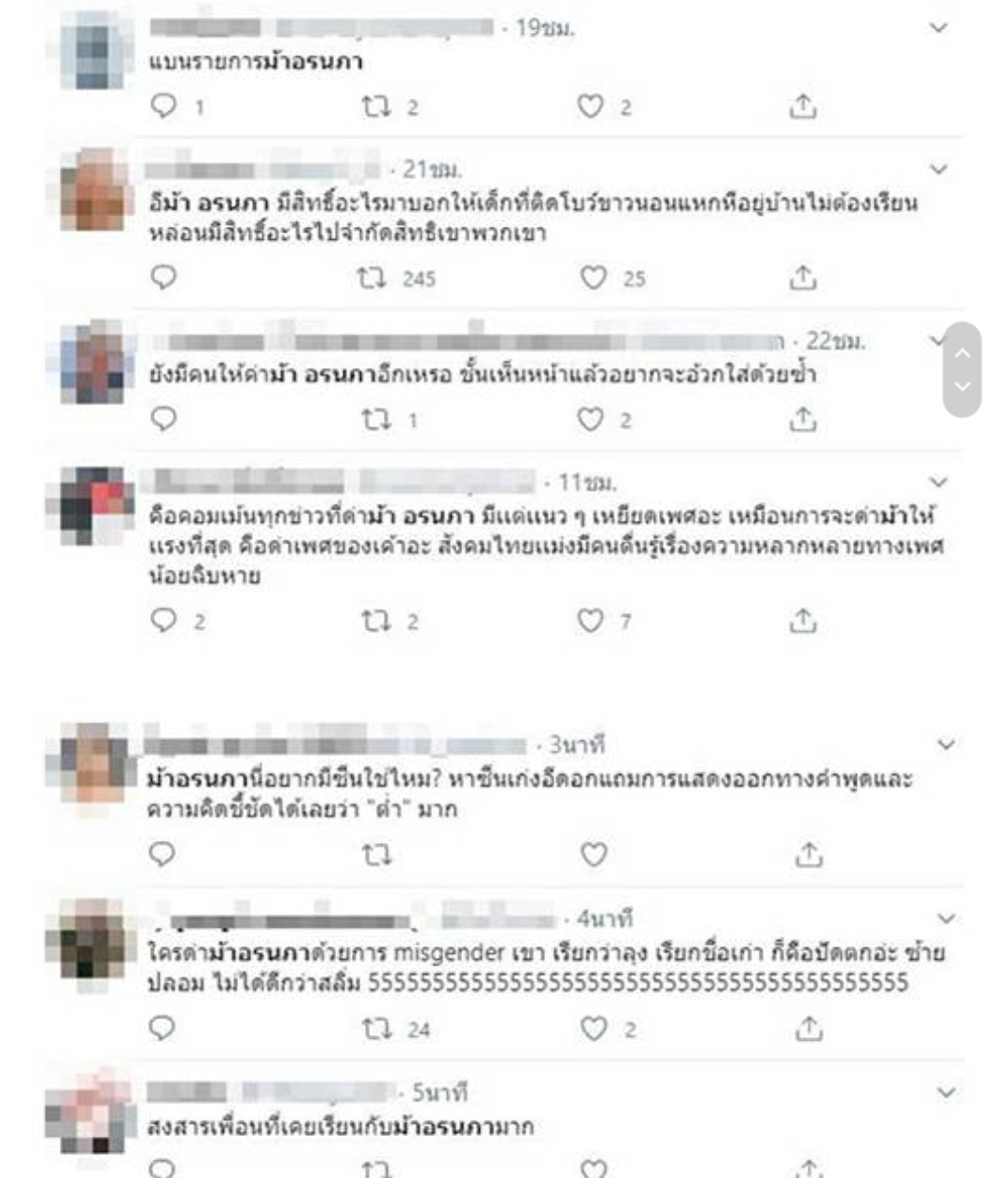Click the scroll down arrow overlay
This screenshot has height=1178, width=1008.
click(x=962, y=386)
